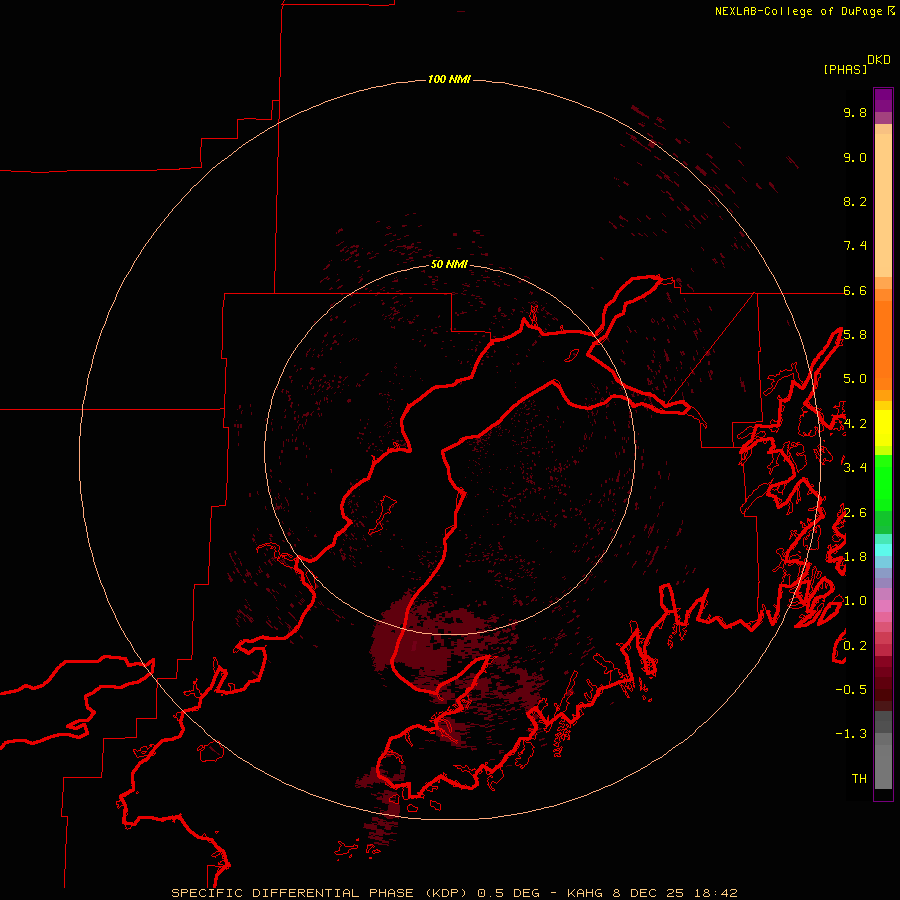
Task: Pick the pink segment of the color bar
Action: point(883,606)
